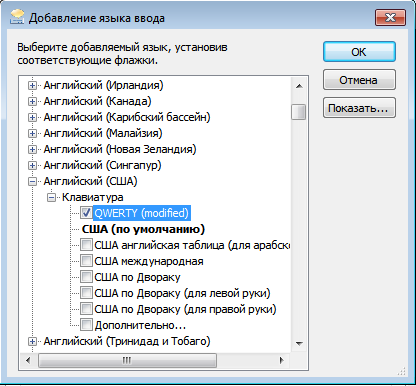Select США международная label text

click(149, 261)
